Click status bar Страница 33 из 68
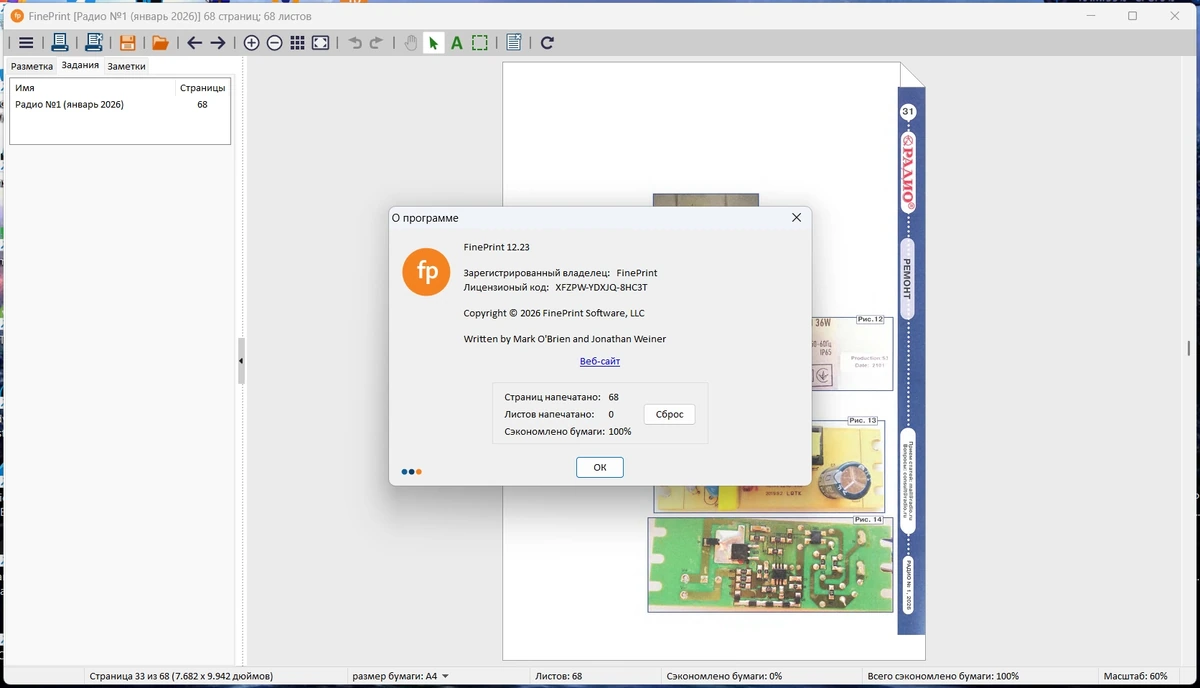 (181, 676)
